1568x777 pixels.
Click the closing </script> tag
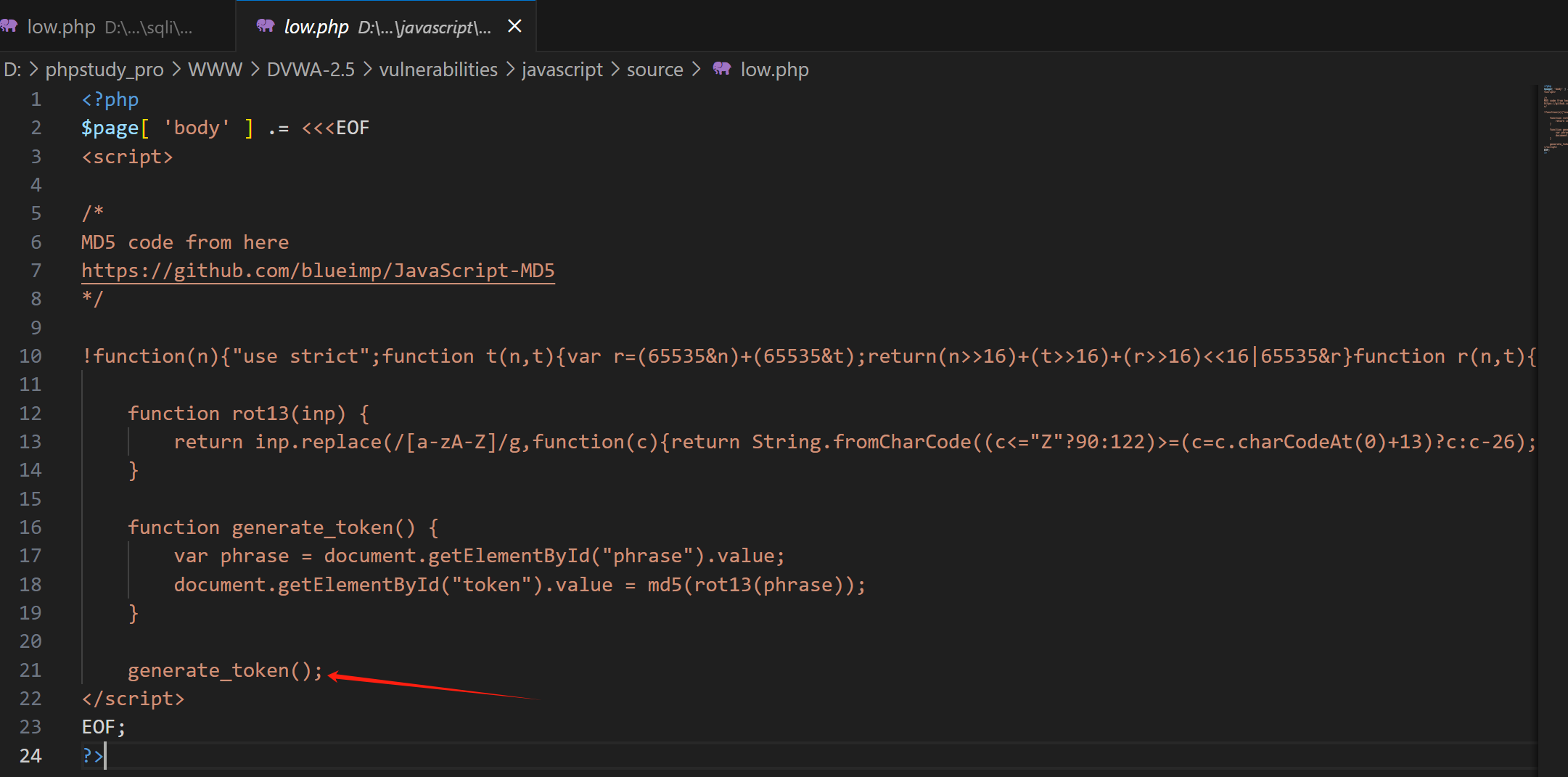(x=133, y=699)
